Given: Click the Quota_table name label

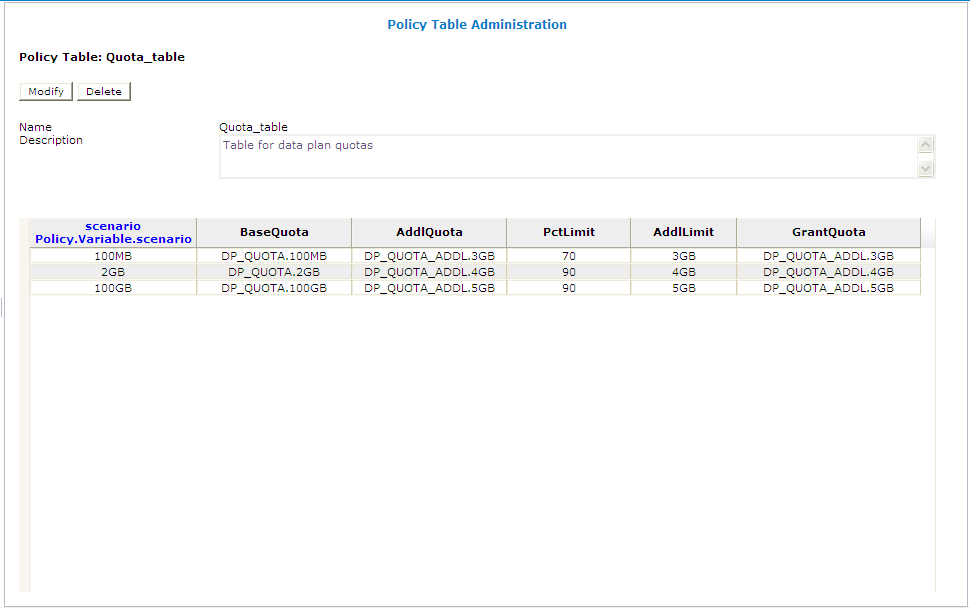Looking at the screenshot, I should click(252, 127).
